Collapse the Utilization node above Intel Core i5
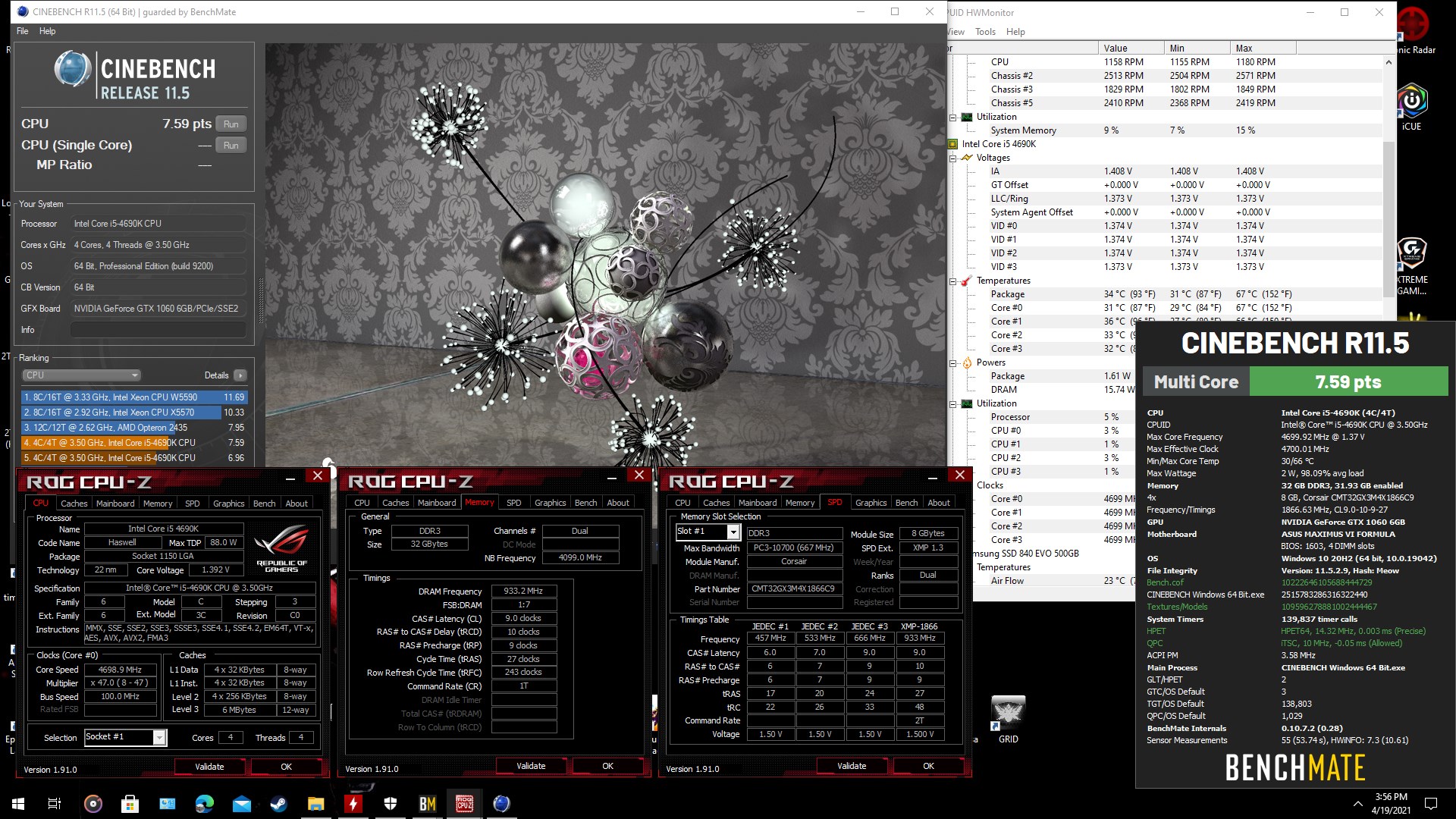 click(x=953, y=117)
